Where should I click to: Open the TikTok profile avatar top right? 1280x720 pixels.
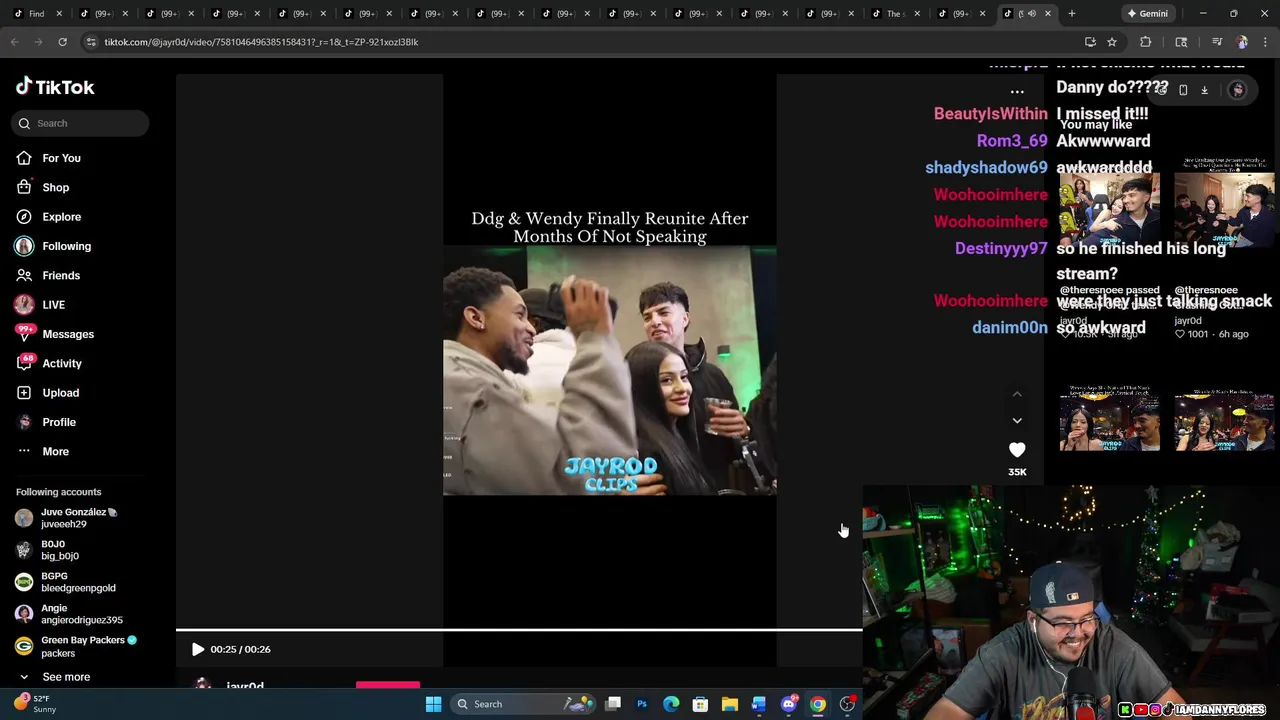click(1238, 90)
